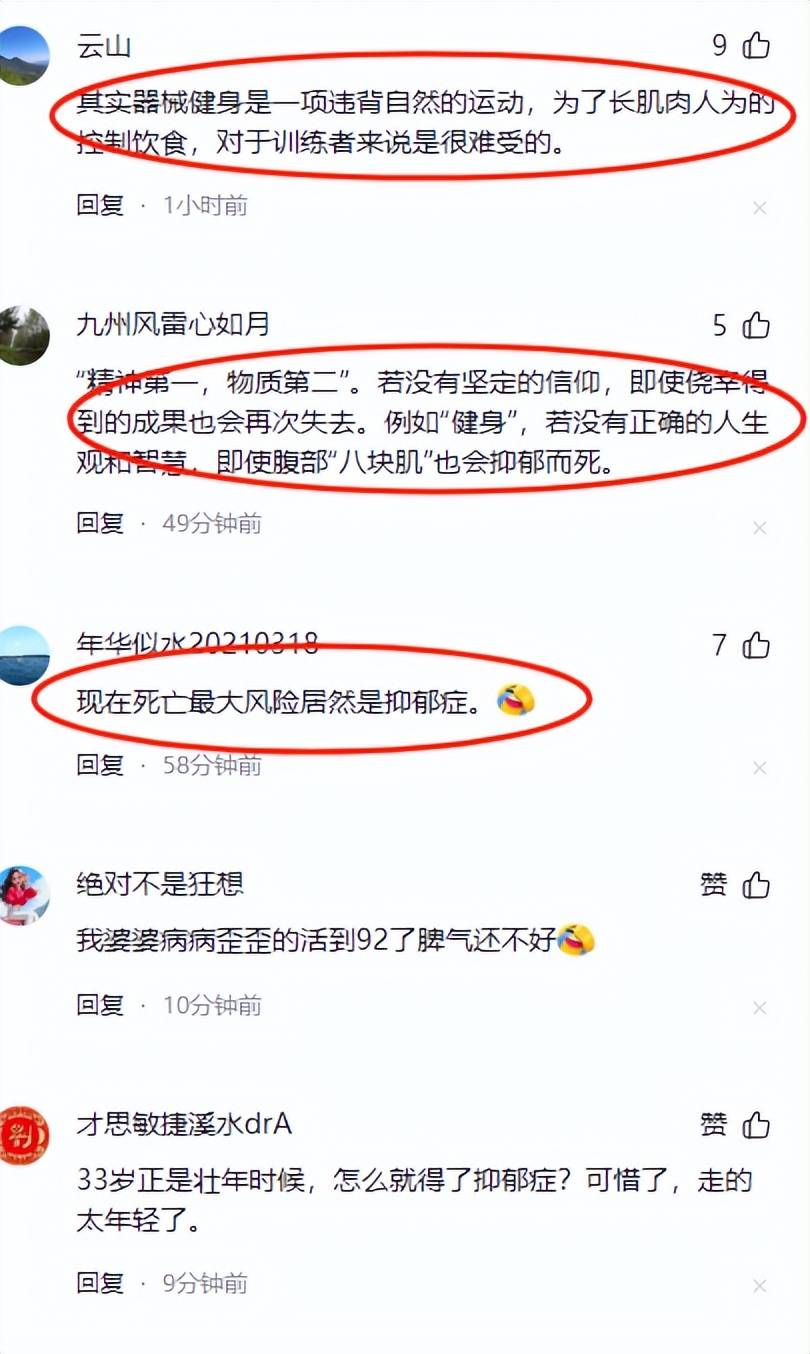Dismiss 云山's comment with the X icon
810x1354 pixels.
(759, 207)
